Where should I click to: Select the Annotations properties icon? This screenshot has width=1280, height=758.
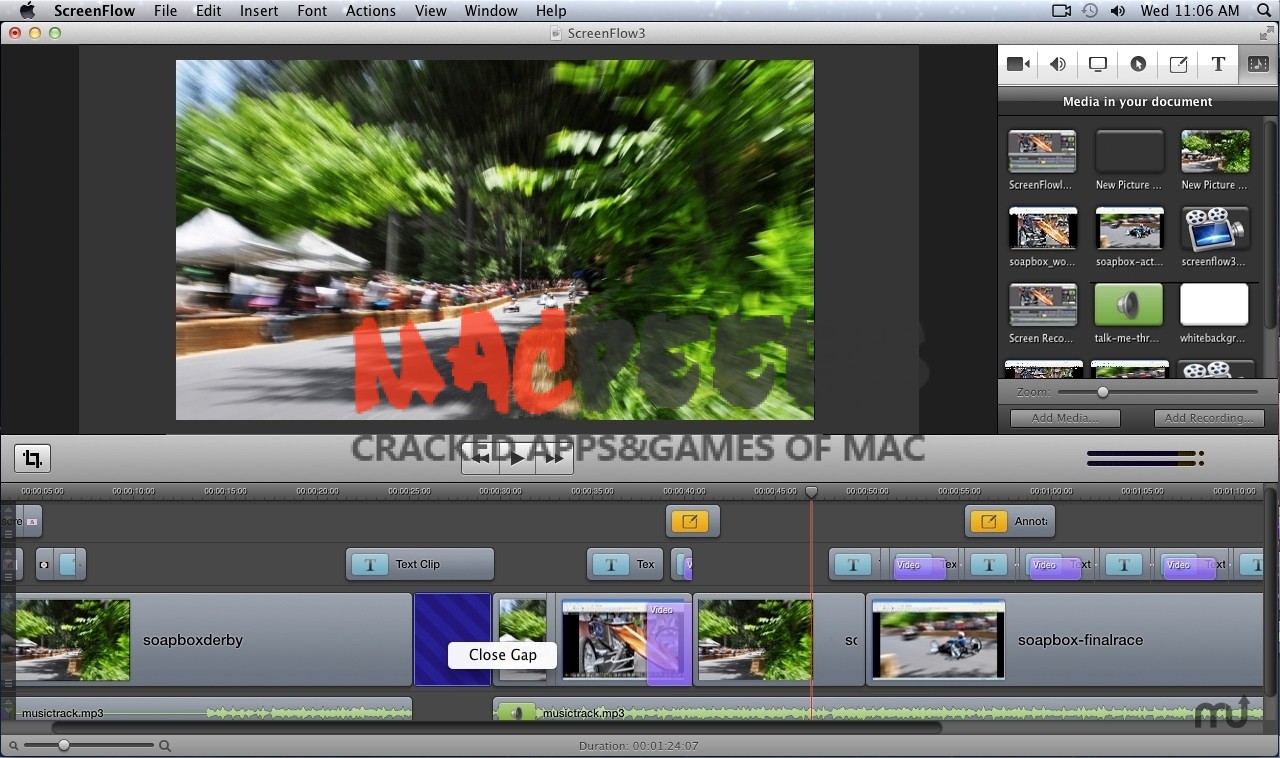(x=1178, y=64)
